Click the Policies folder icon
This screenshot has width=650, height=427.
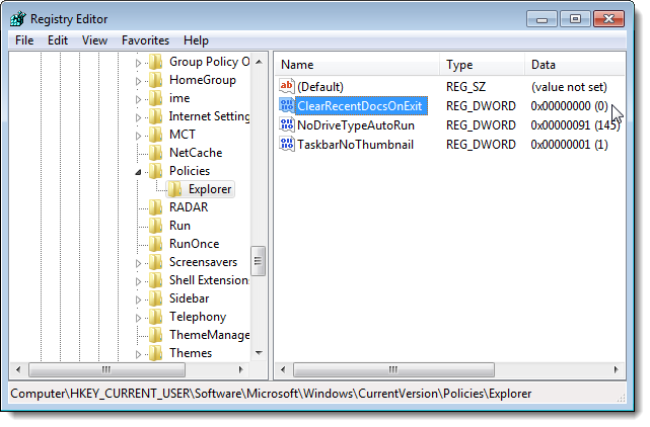(156, 171)
